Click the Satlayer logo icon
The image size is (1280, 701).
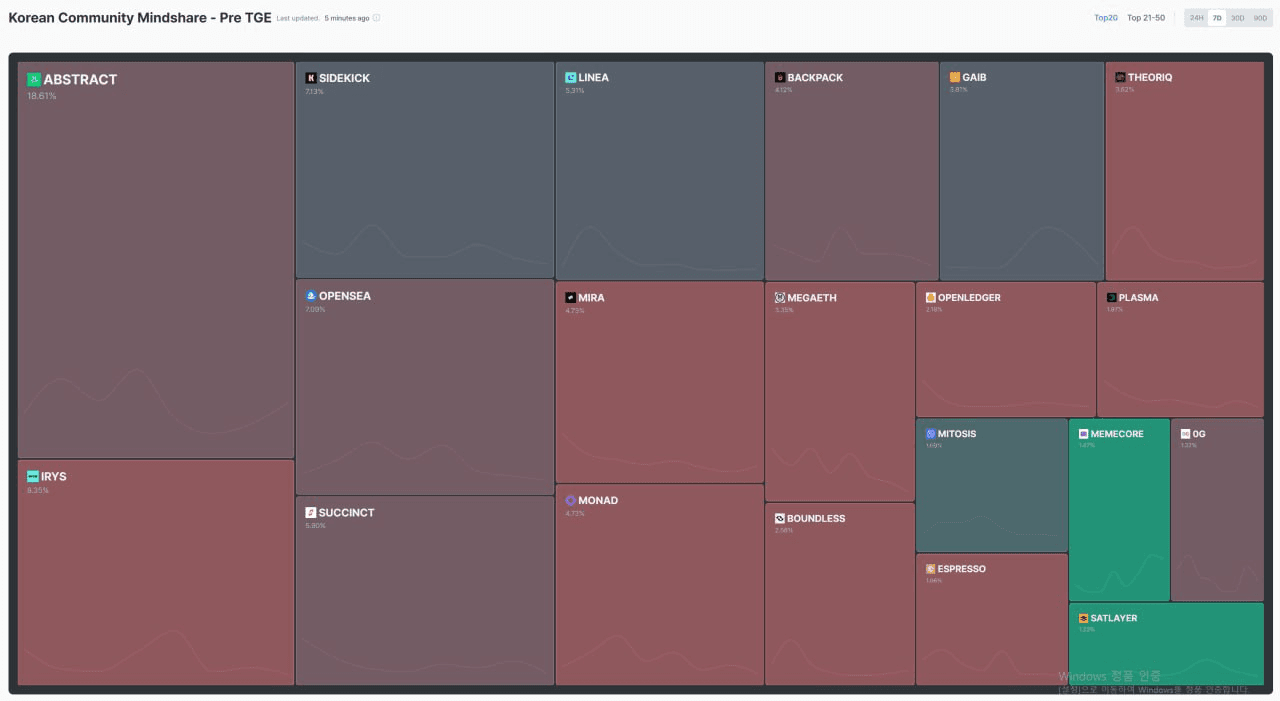click(1083, 618)
